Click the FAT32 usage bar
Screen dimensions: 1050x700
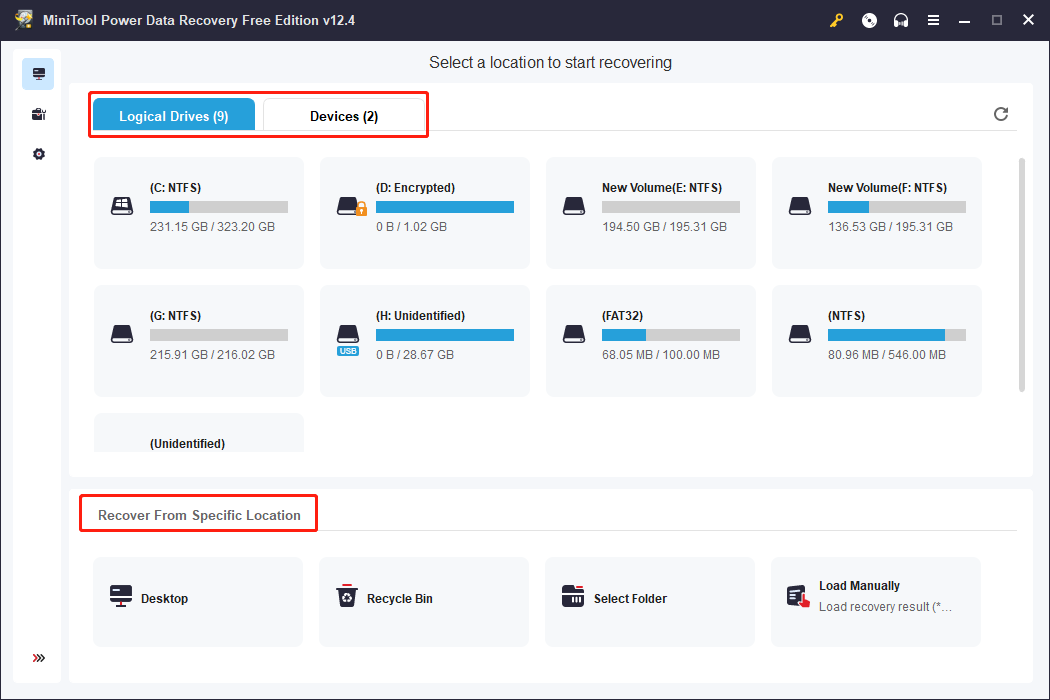(671, 335)
